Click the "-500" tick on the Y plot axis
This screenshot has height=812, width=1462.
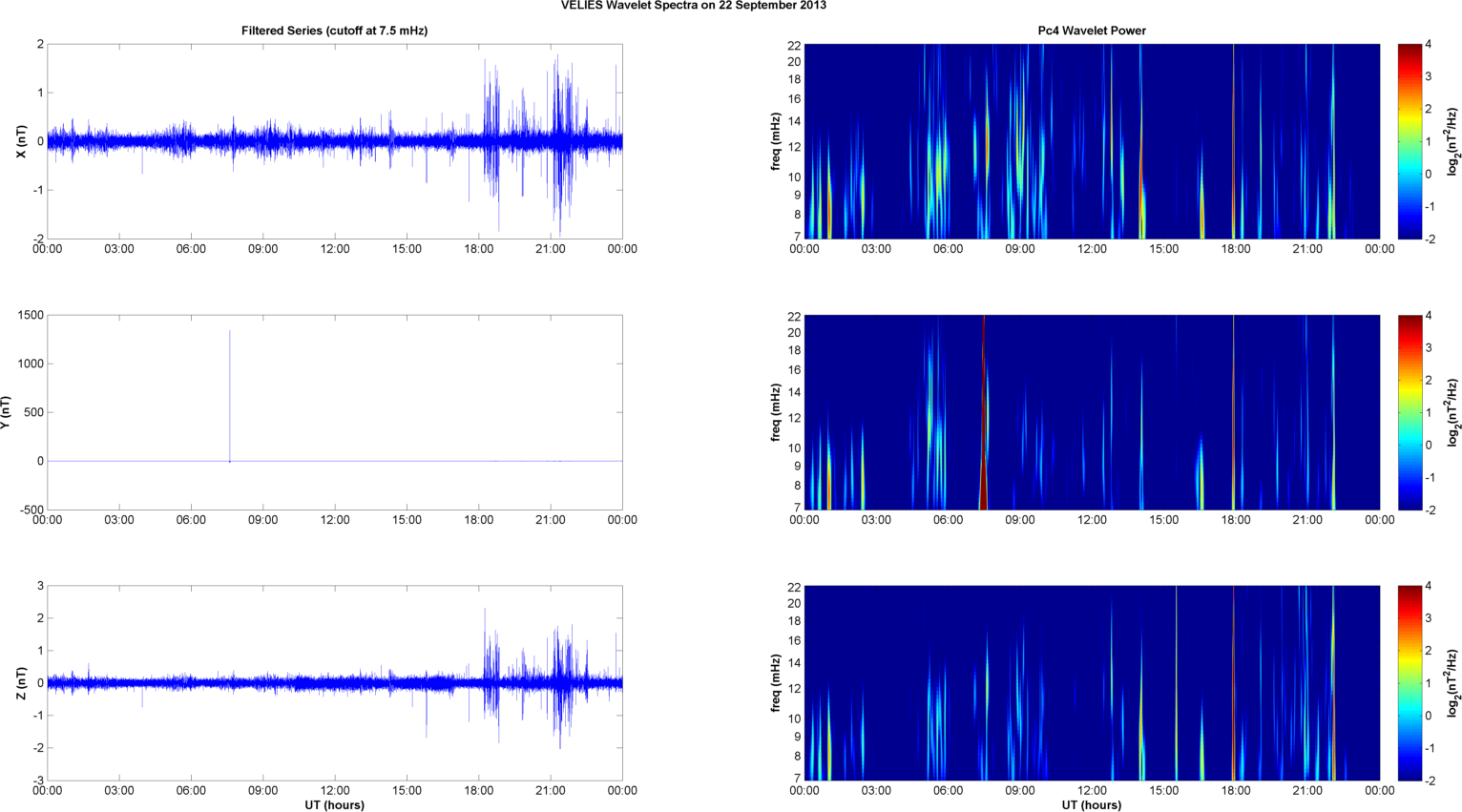tap(31, 510)
